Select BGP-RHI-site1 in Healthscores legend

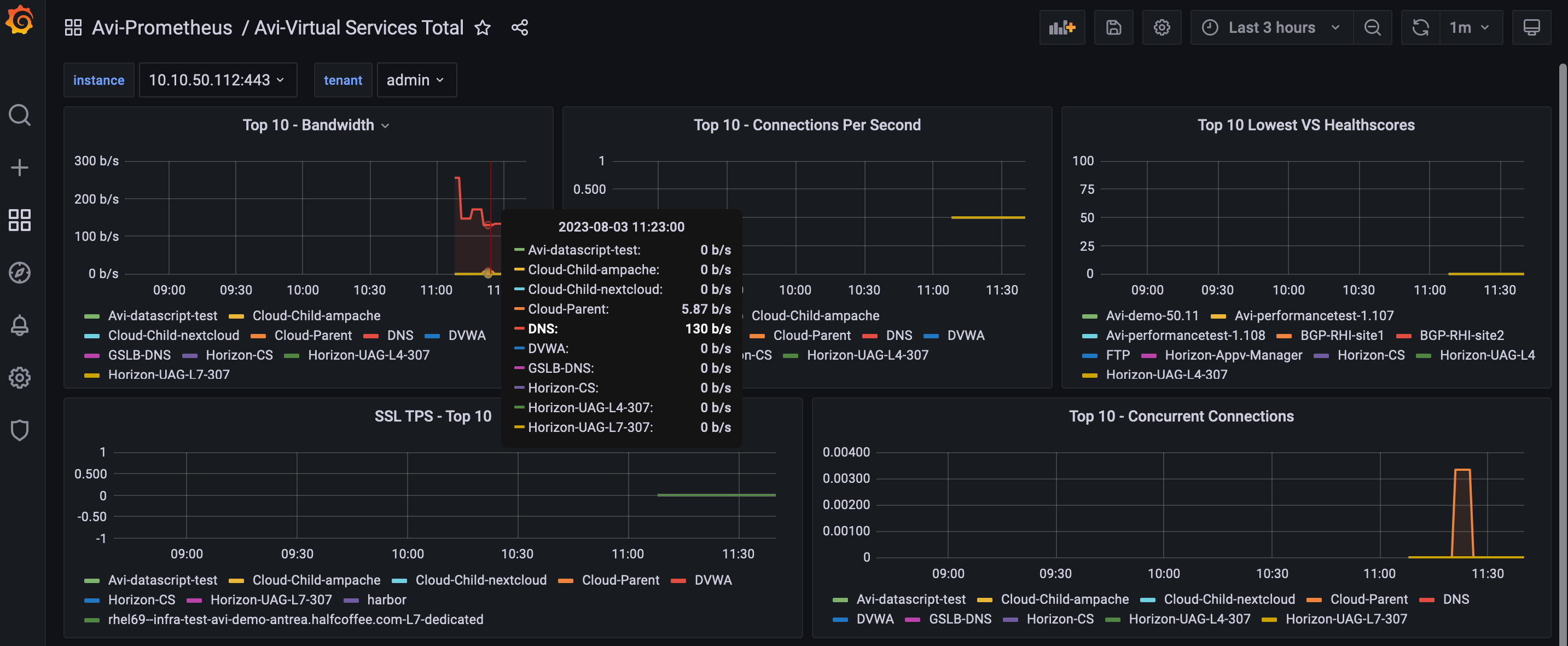point(1342,336)
